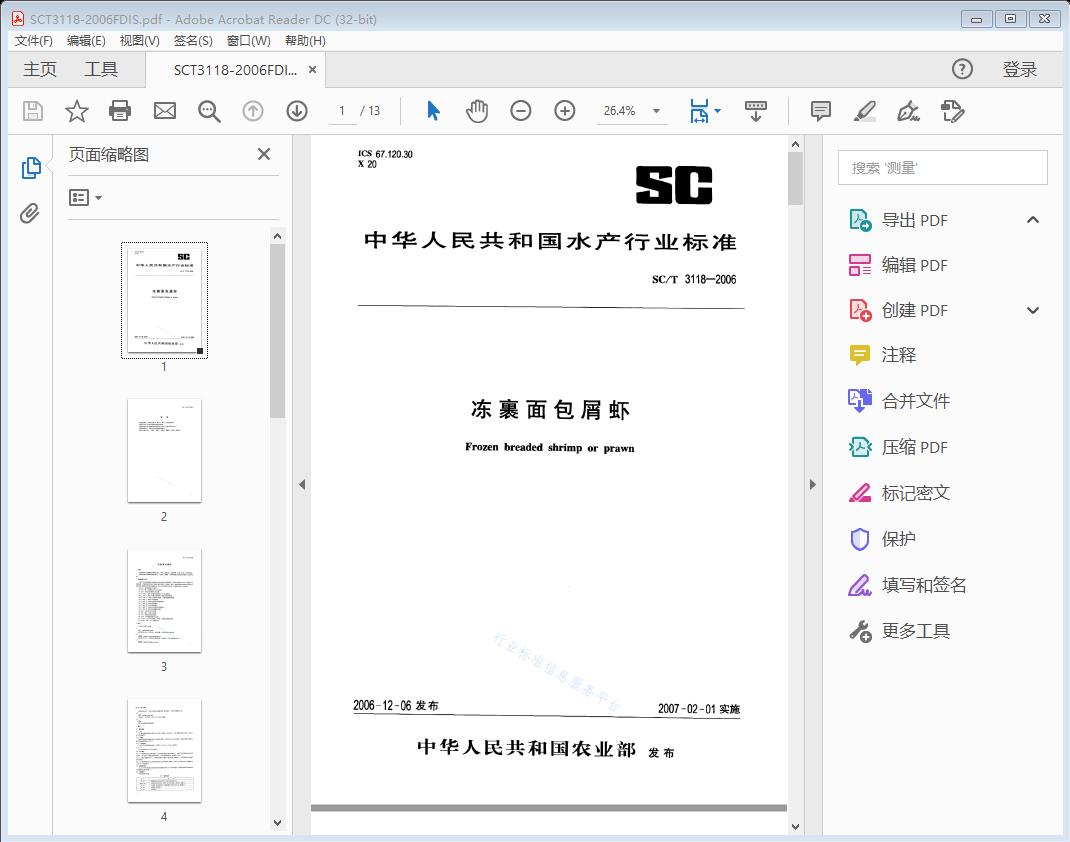Open the 视图(V) menu

[x=139, y=41]
